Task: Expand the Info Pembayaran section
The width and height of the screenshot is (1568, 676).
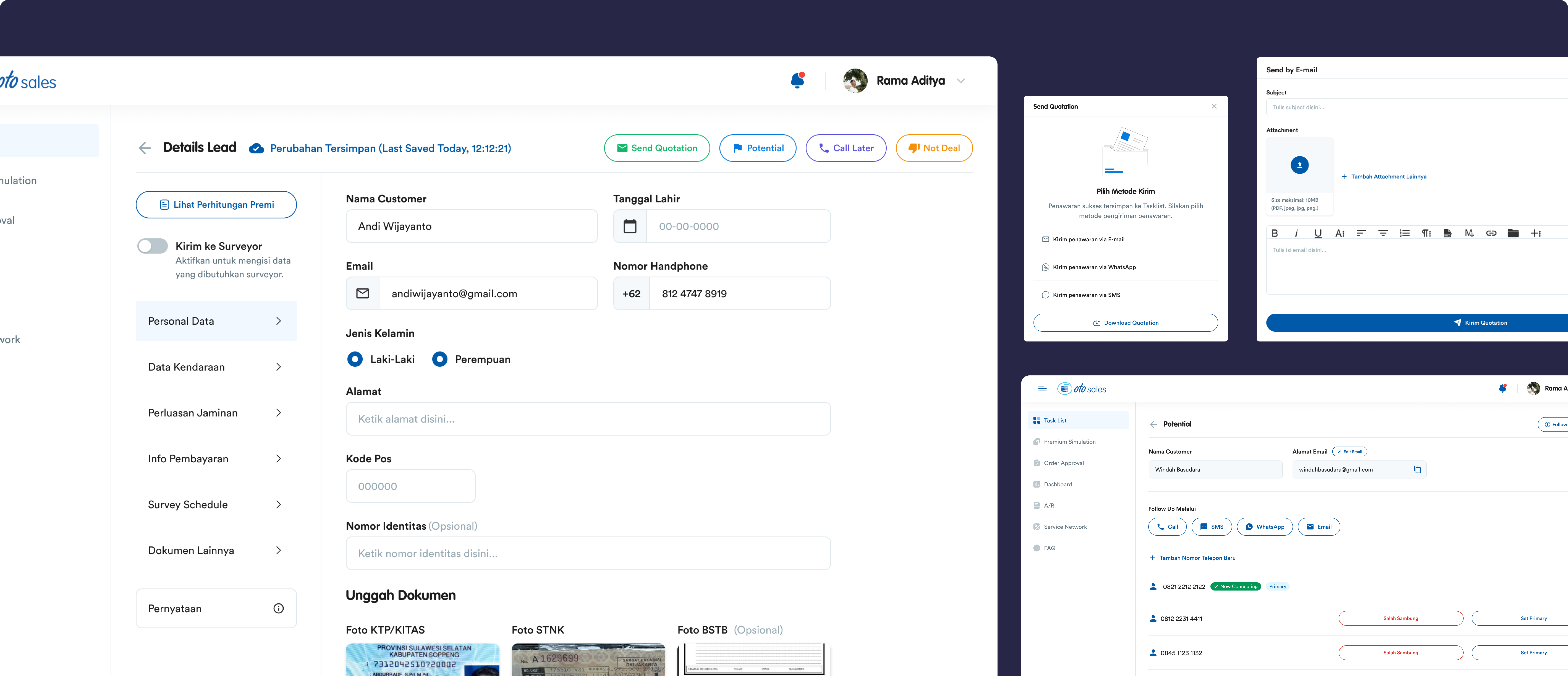Action: [x=216, y=459]
